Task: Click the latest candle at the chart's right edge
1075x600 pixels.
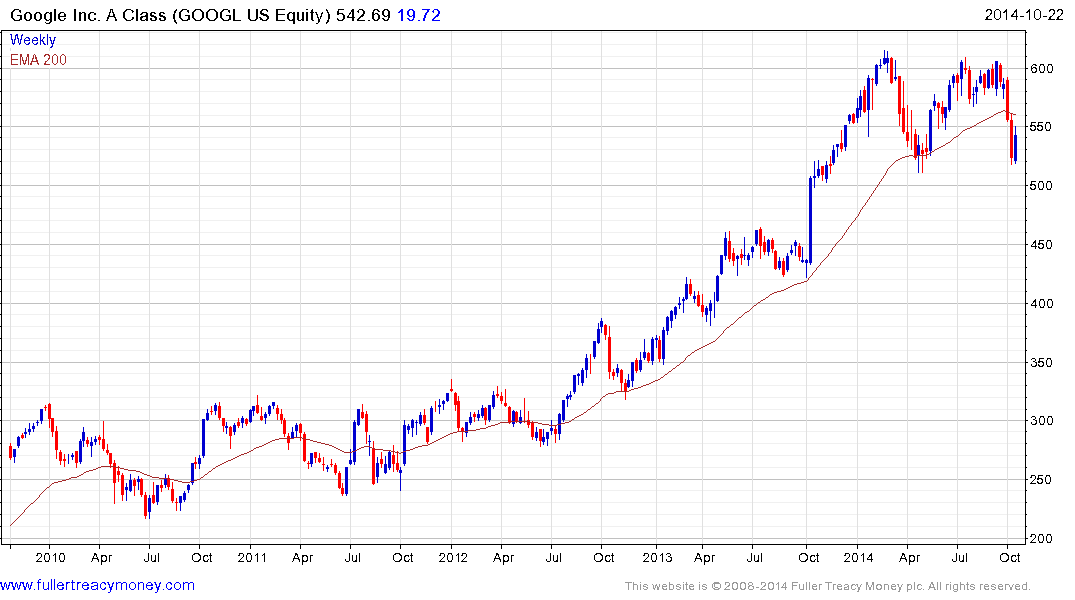Action: pos(1015,147)
